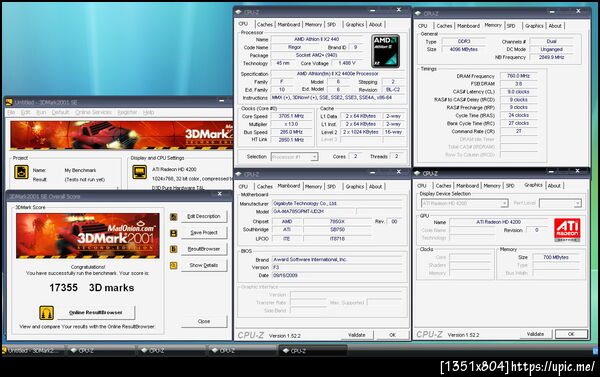Select CPU tab in CPU-Z Memory window
This screenshot has height=377, width=600.
[x=422, y=26]
